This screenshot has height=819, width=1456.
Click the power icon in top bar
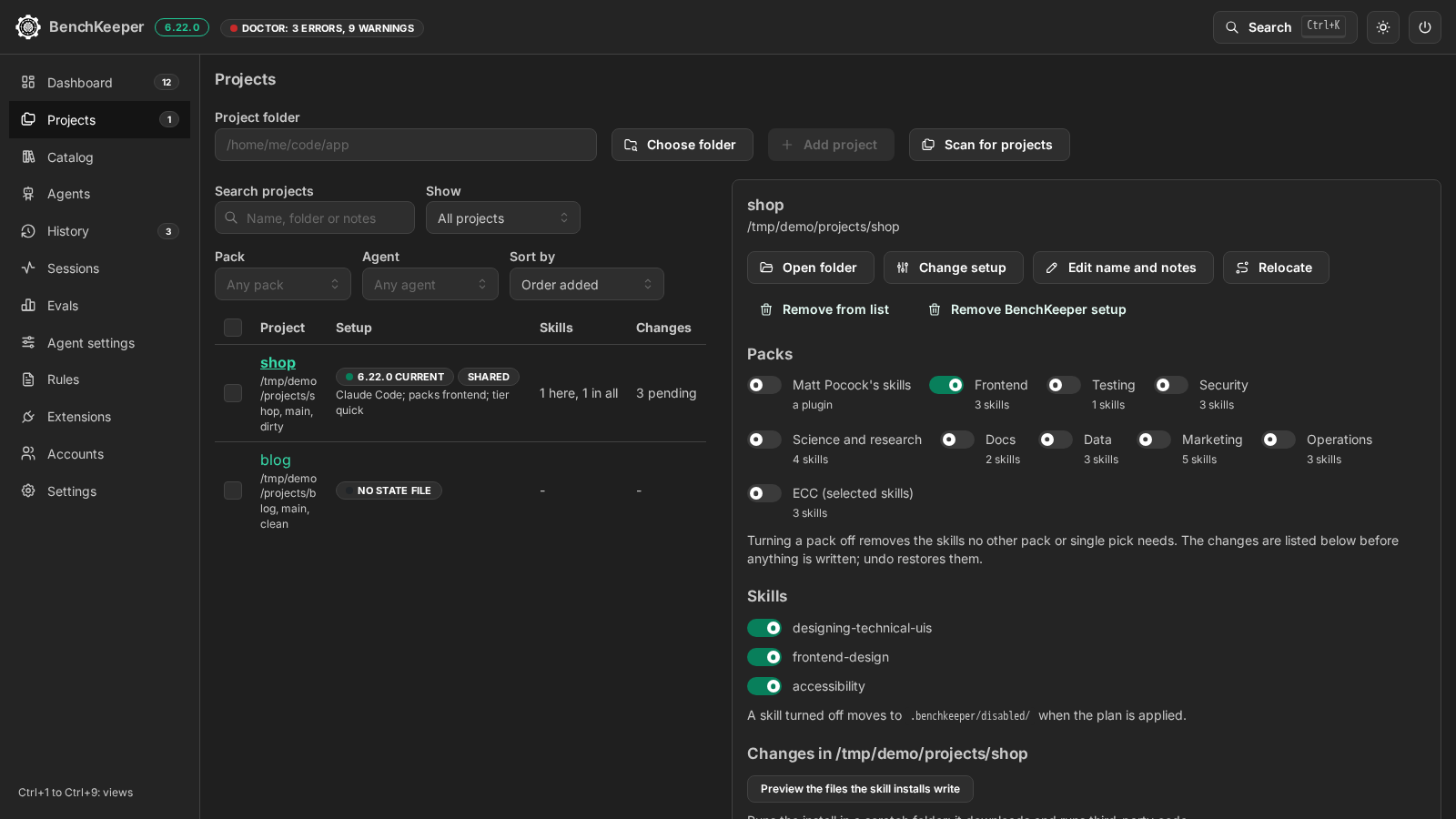click(x=1425, y=27)
